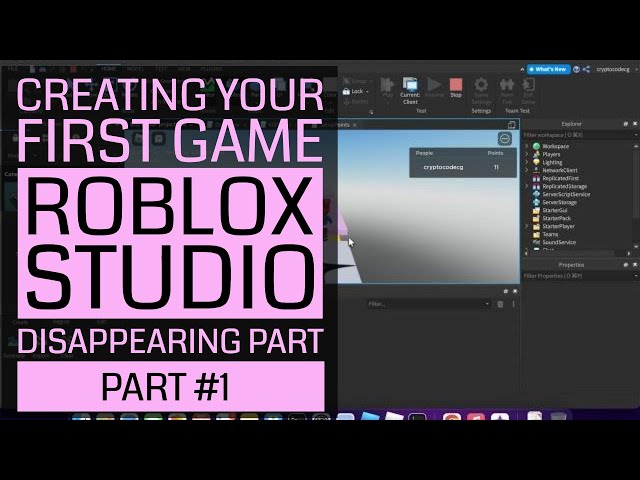Expand the NetworkClient node
640x480 pixels.
(527, 170)
